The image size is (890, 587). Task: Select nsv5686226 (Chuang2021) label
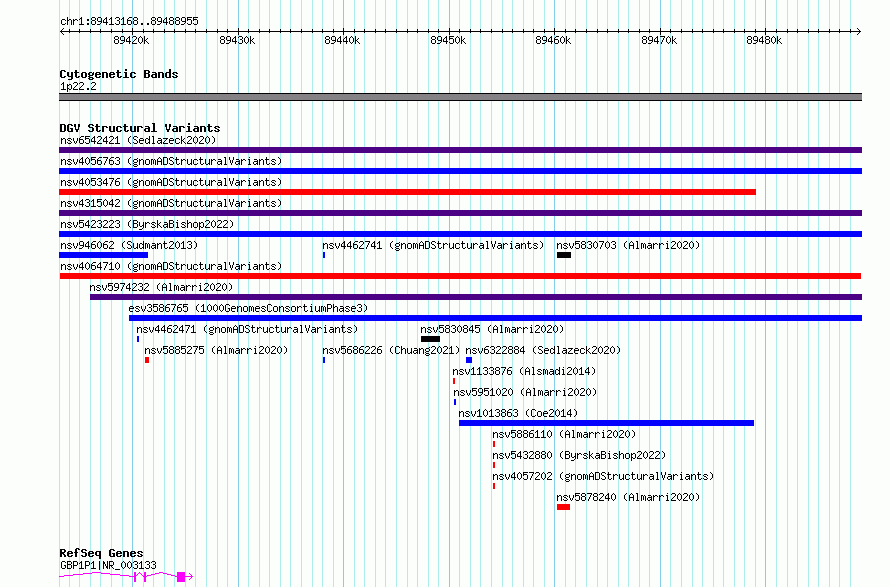click(x=391, y=350)
